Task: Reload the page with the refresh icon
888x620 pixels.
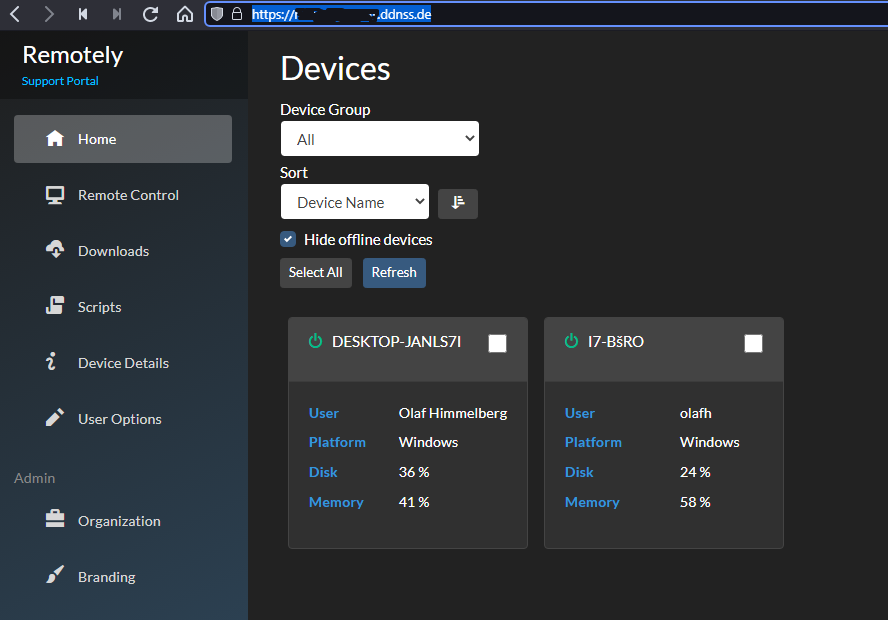Action: [x=151, y=14]
